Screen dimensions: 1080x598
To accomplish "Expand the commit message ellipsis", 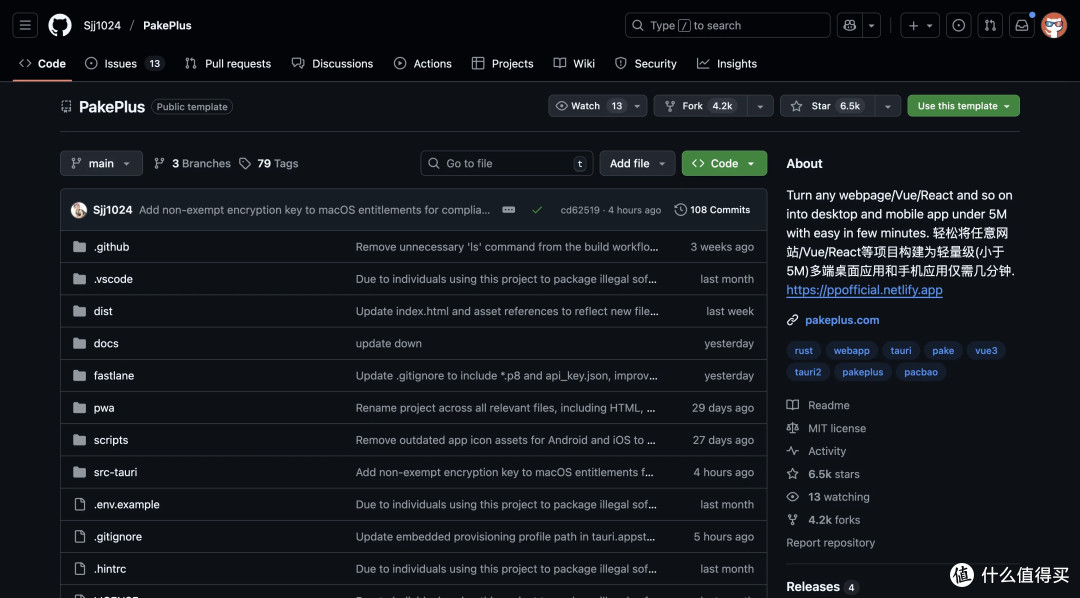I will (508, 210).
